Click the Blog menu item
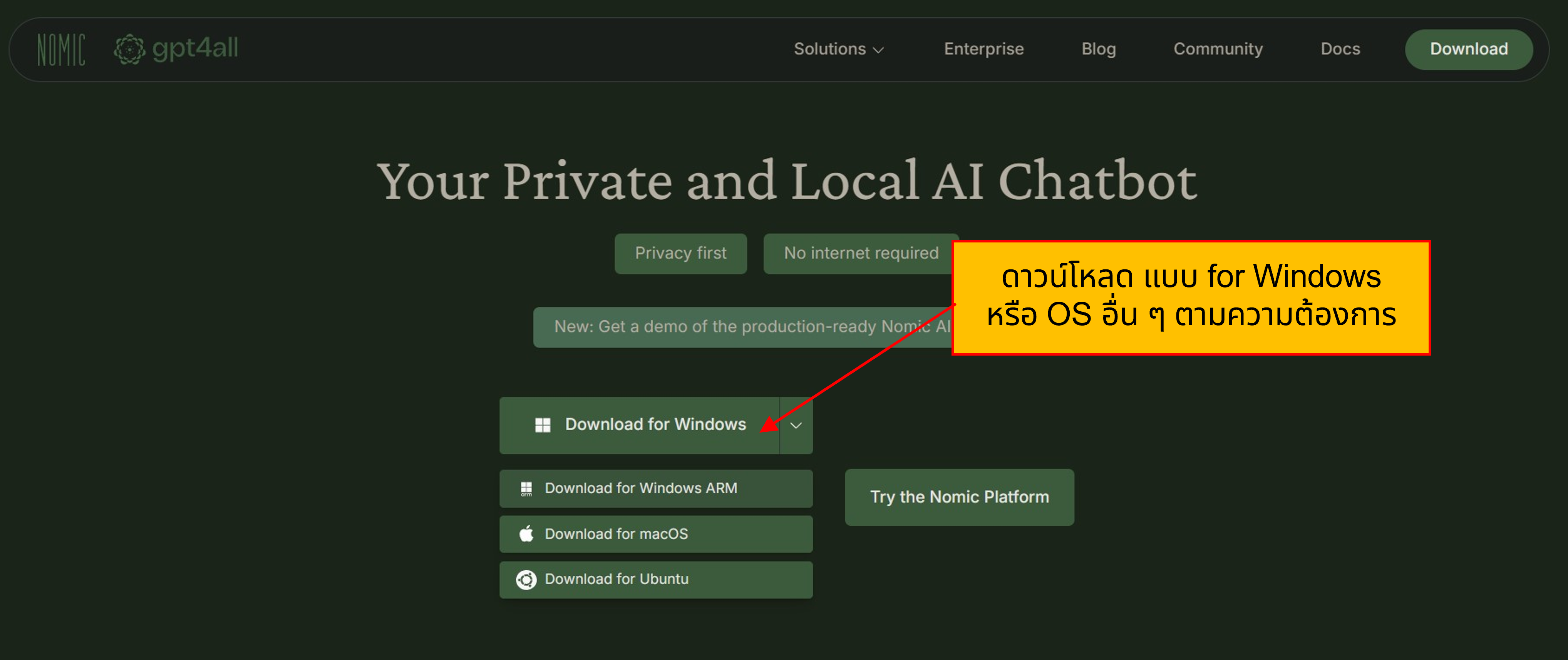Screen dimensions: 1568x660 tap(1099, 48)
